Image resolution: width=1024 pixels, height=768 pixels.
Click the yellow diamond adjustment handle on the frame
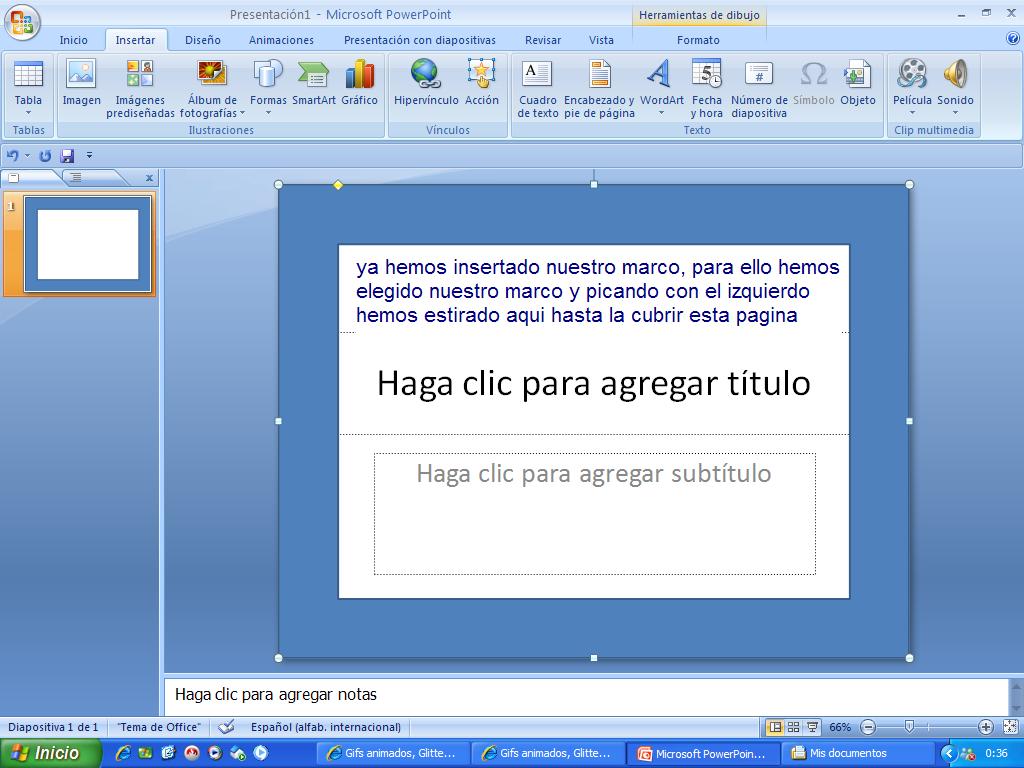click(338, 185)
